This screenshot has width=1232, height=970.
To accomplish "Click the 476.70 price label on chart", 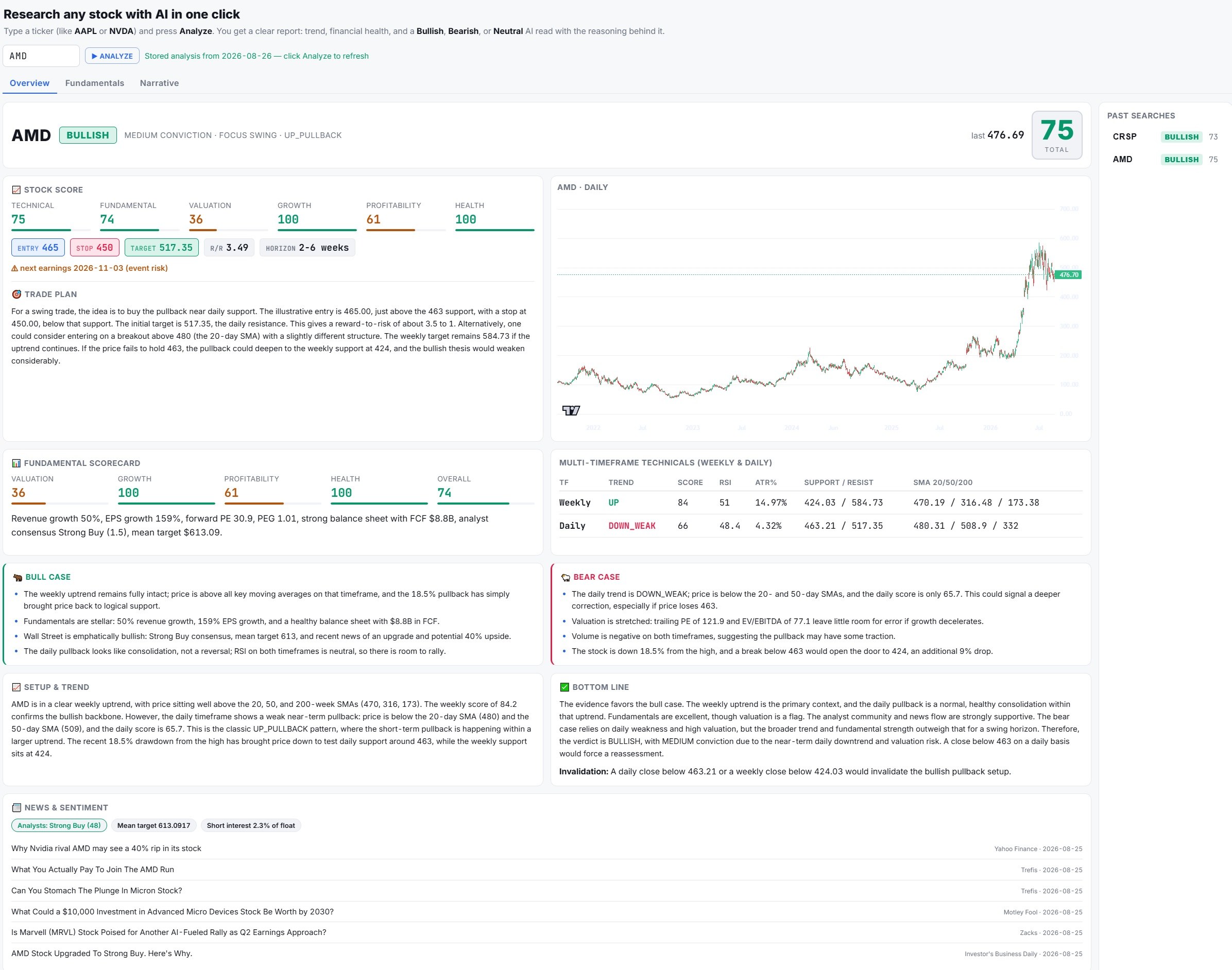I will [1068, 275].
